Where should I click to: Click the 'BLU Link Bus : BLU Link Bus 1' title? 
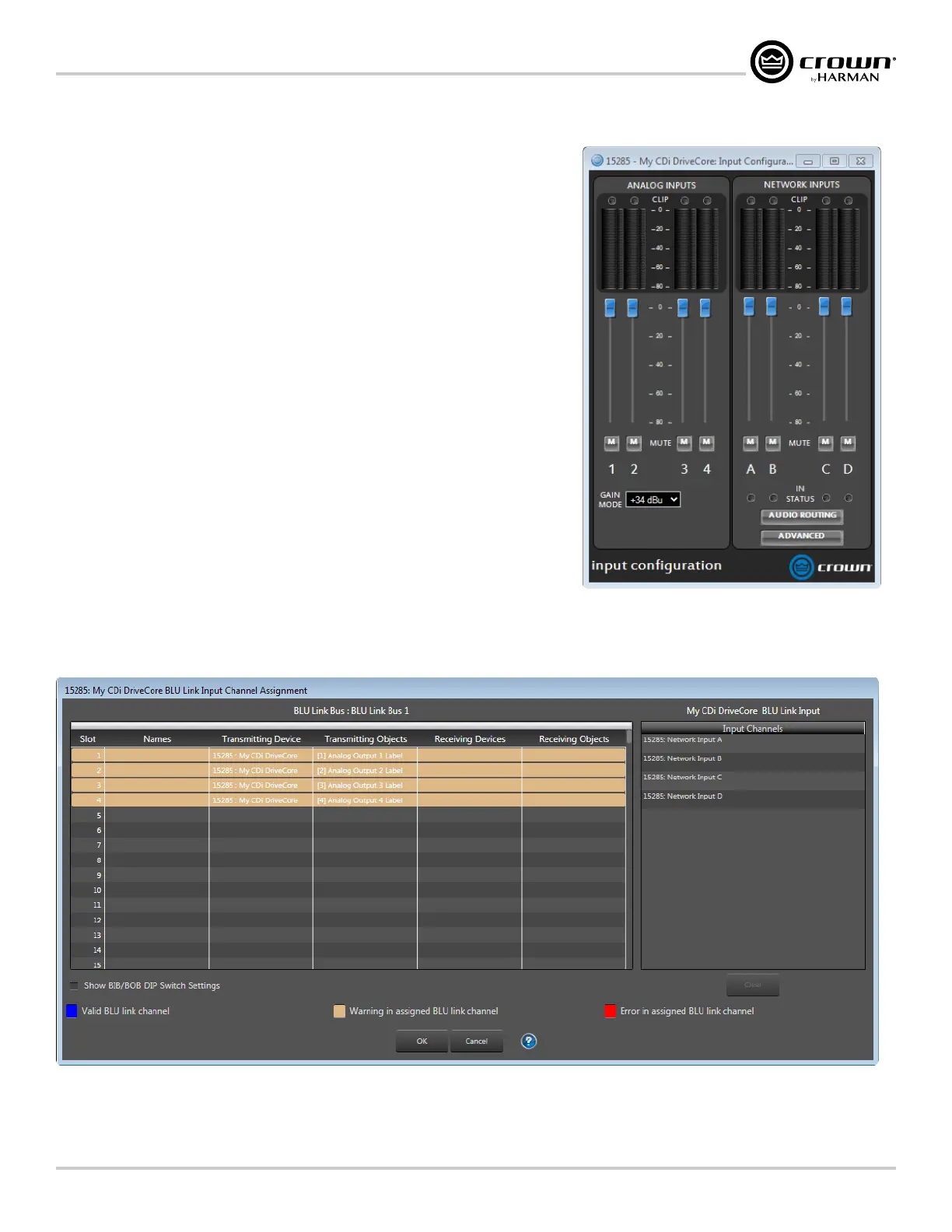tap(352, 710)
